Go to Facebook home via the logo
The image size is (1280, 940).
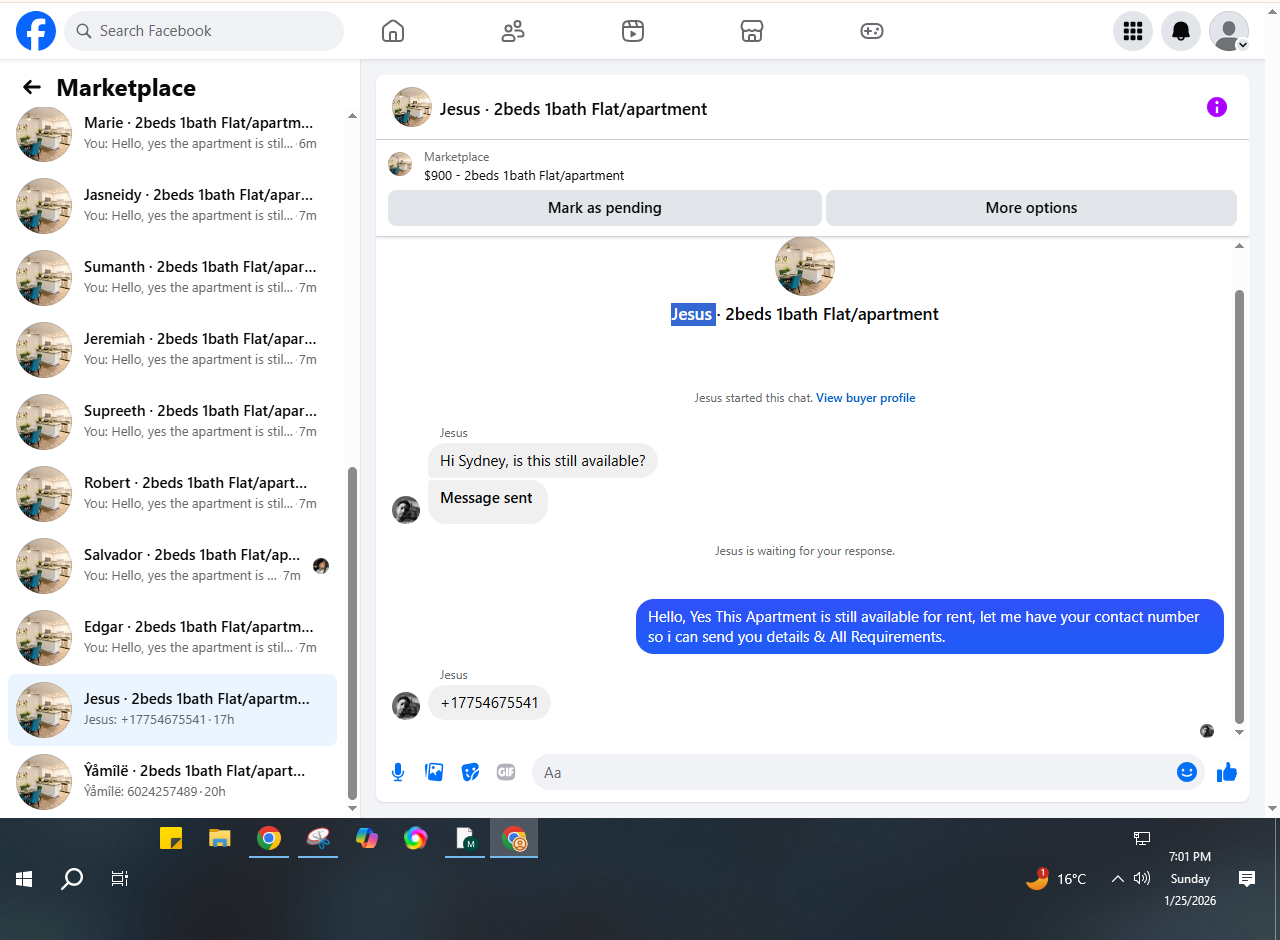(x=36, y=31)
